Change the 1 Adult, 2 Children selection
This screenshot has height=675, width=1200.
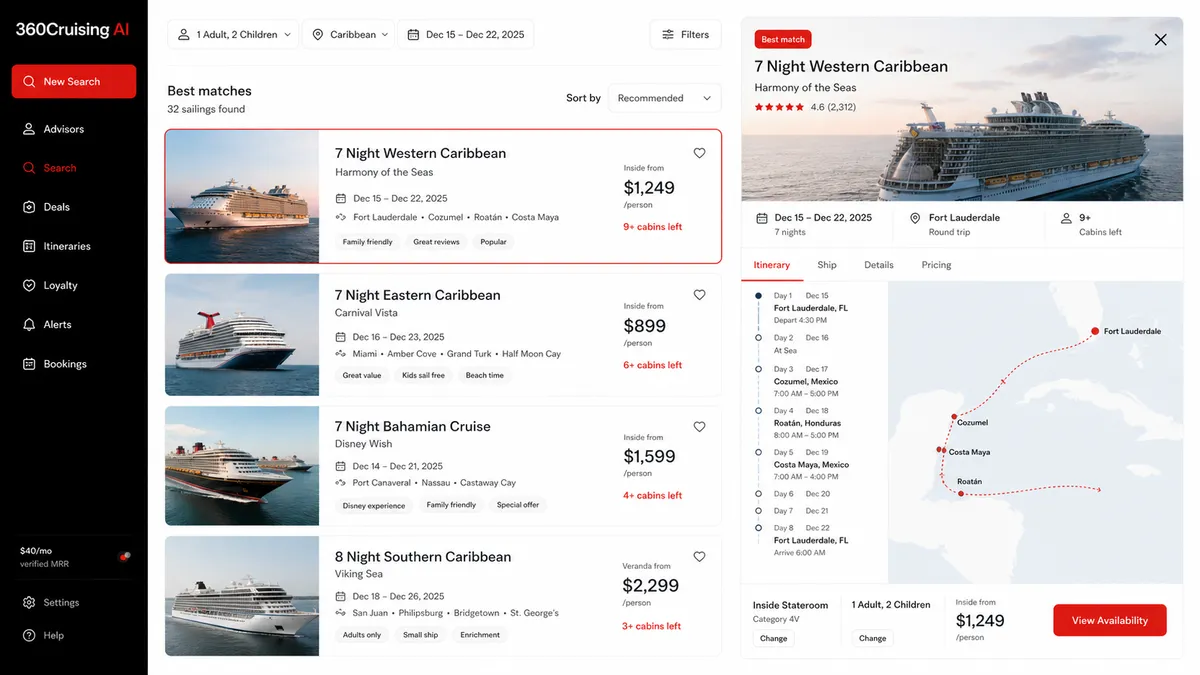[x=873, y=638]
